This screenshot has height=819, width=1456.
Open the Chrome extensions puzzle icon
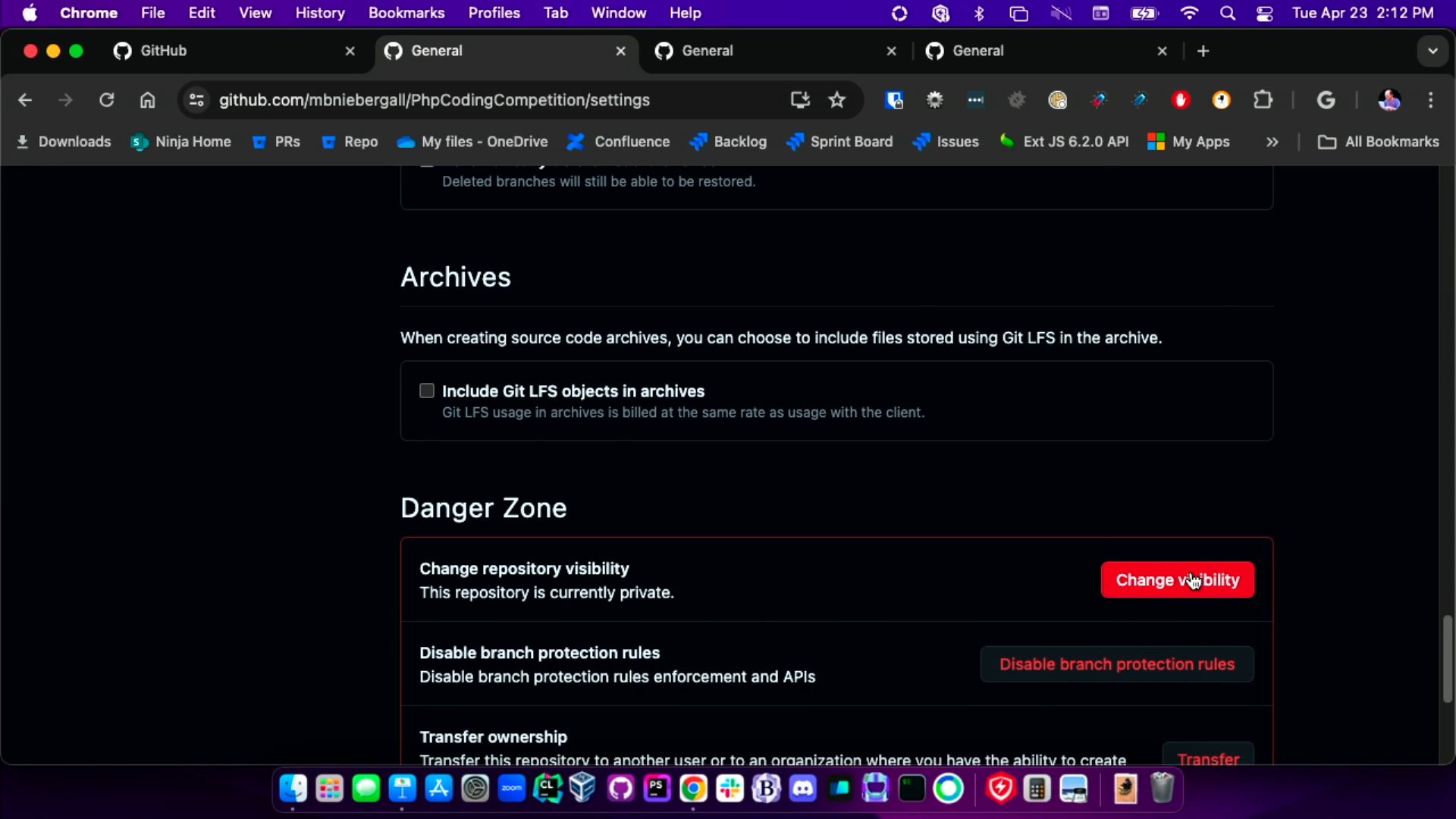pyautogui.click(x=1263, y=100)
